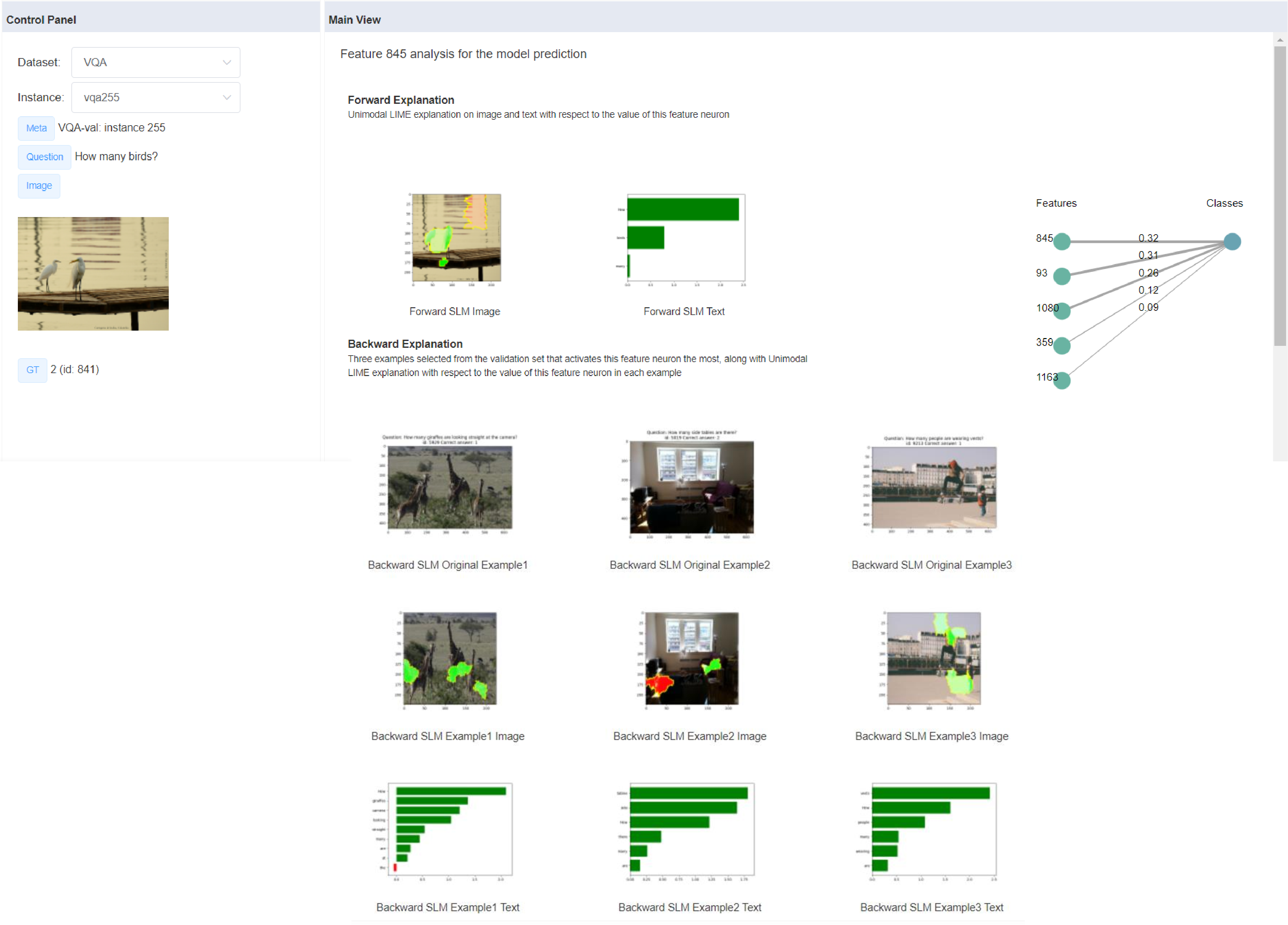Select feature node 93 in graph
Image resolution: width=1288 pixels, height=925 pixels.
(x=1062, y=276)
